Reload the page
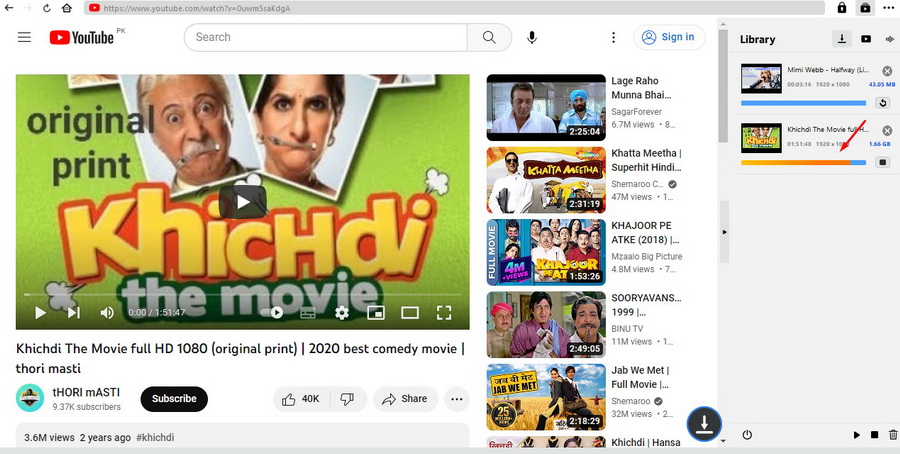The height and width of the screenshot is (454, 900). [x=47, y=8]
